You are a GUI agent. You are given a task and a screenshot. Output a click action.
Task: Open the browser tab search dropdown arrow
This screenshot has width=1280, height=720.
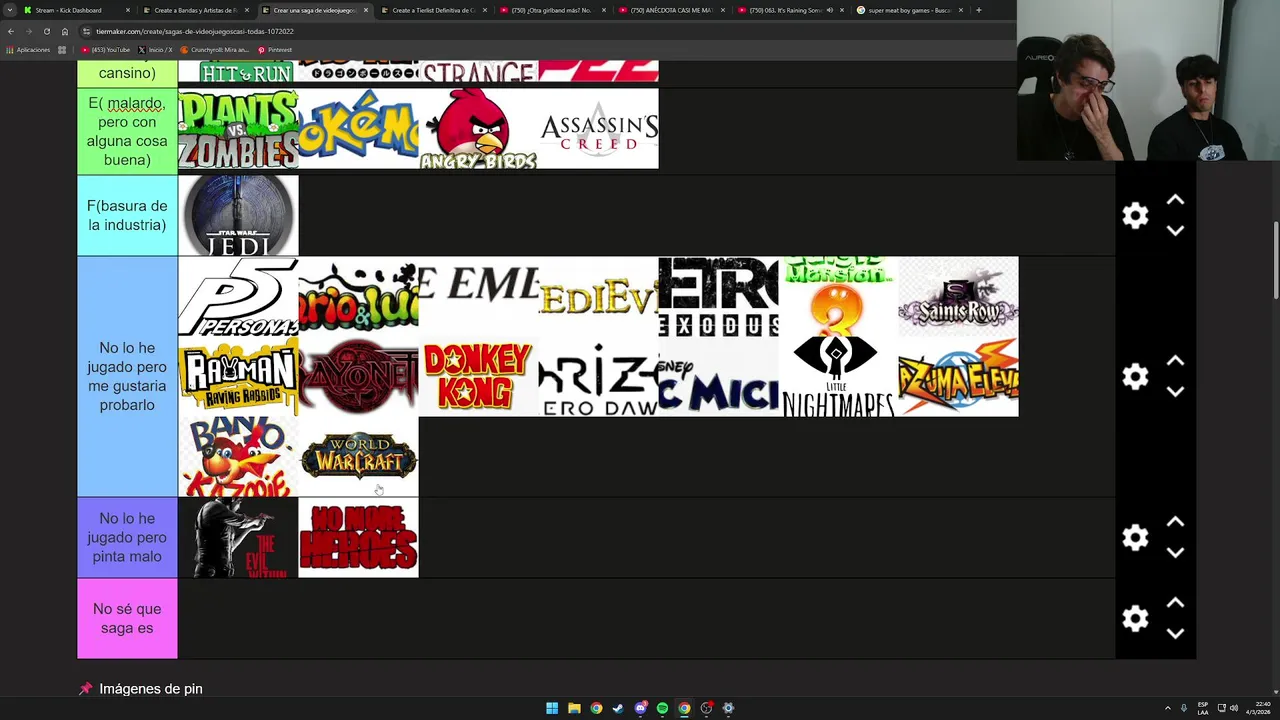[x=9, y=10]
